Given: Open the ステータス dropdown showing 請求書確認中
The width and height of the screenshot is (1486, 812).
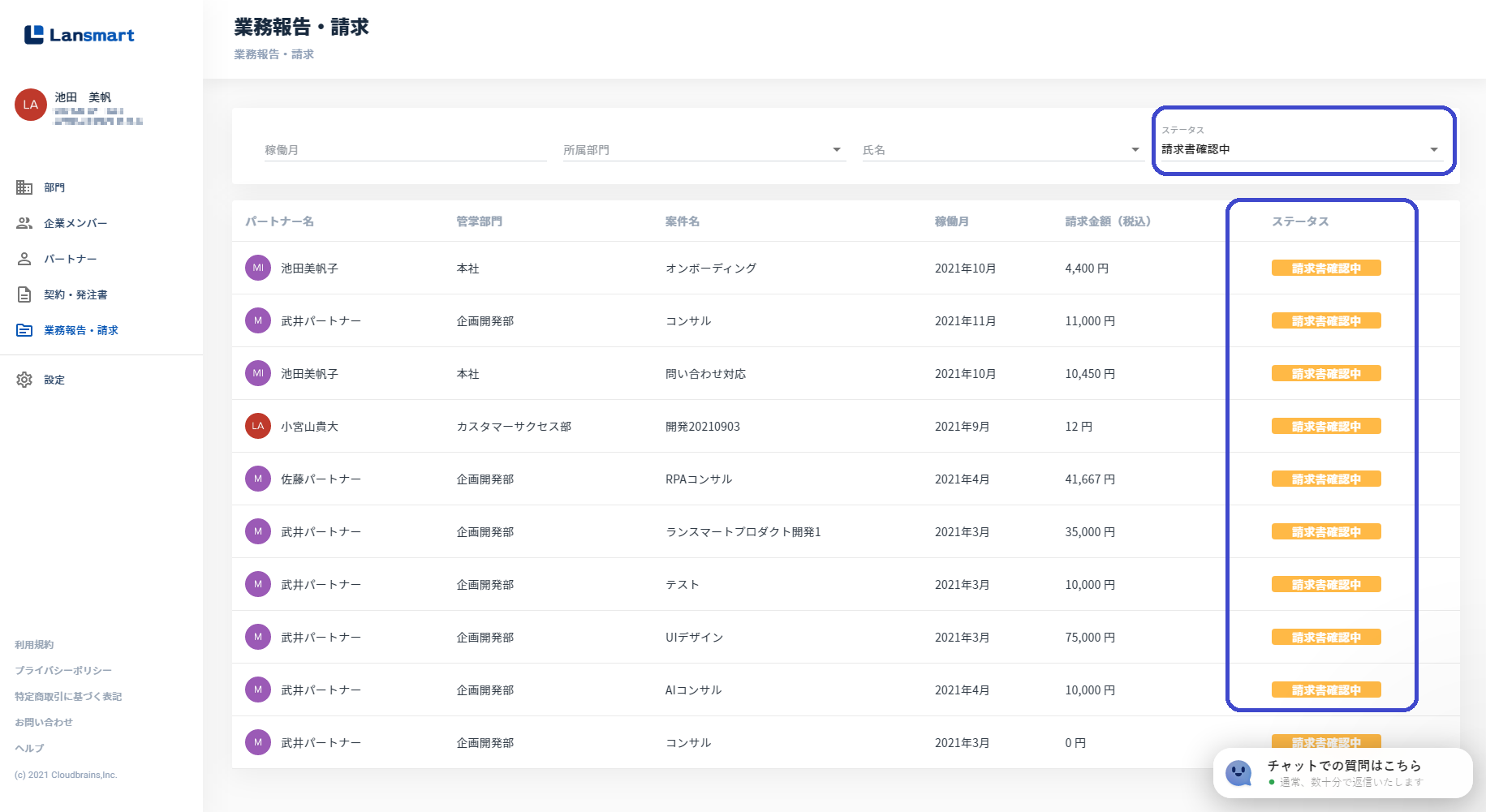Looking at the screenshot, I should pos(1433,149).
